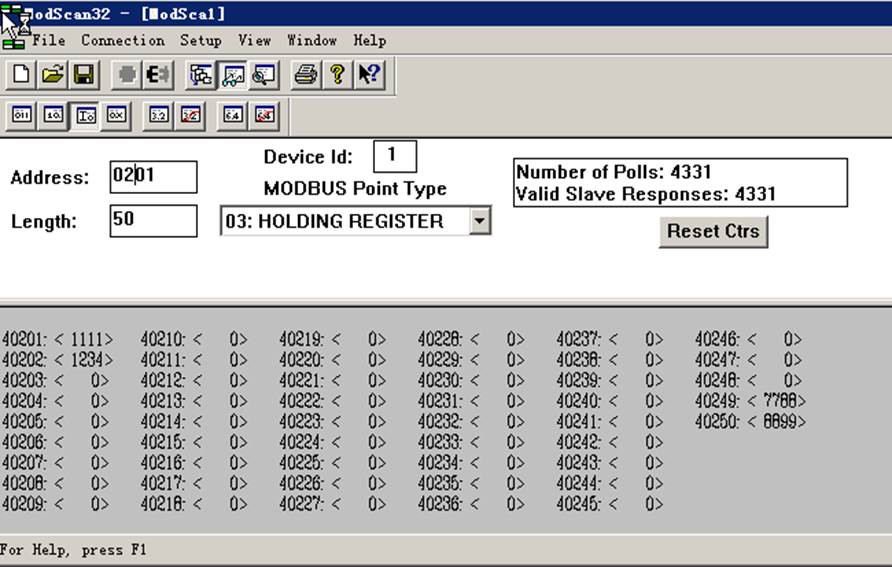The width and height of the screenshot is (892, 567).
Task: Select hexadecimal display format icon
Action: [x=116, y=115]
